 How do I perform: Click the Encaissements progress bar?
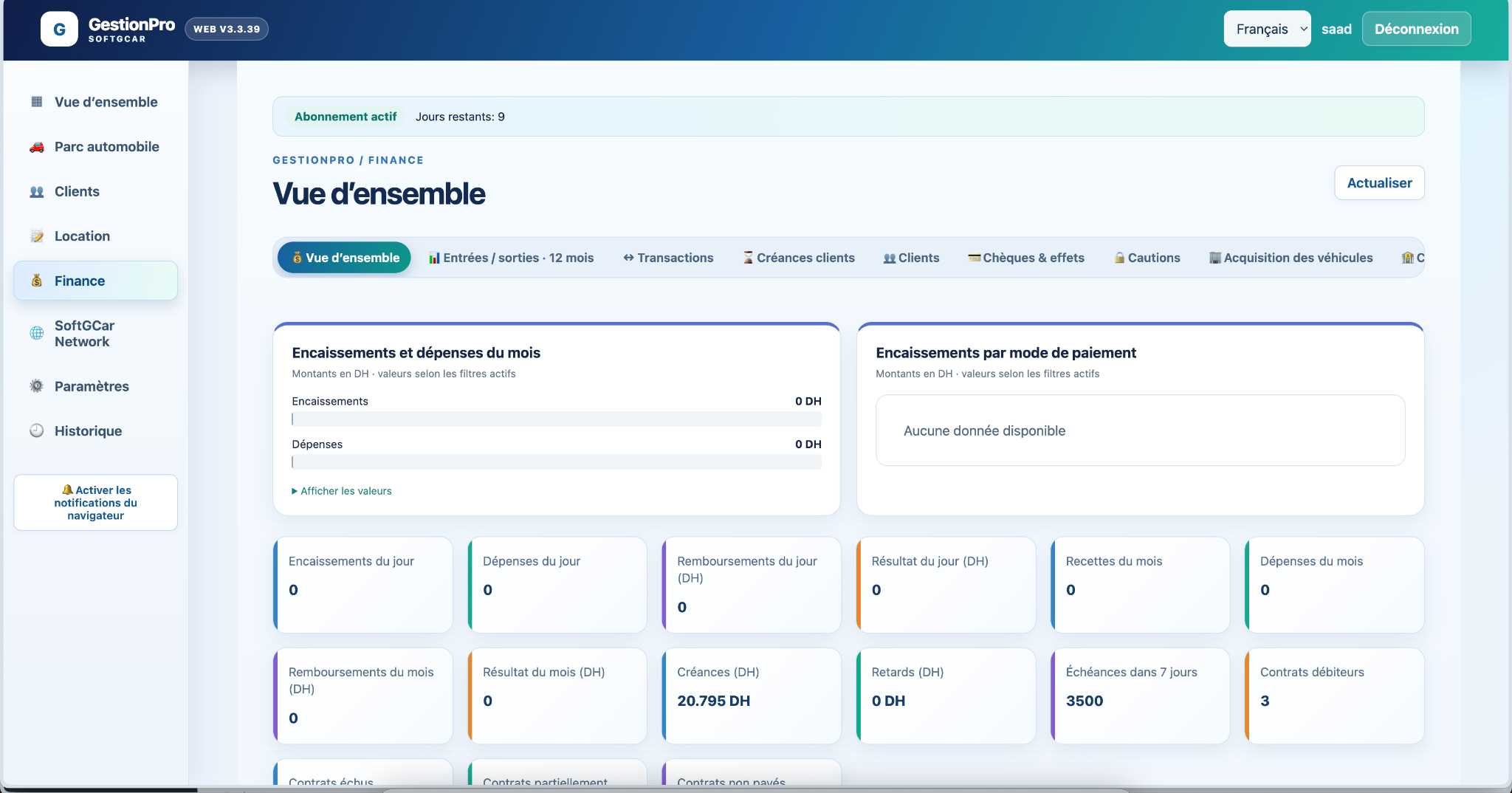pos(557,419)
